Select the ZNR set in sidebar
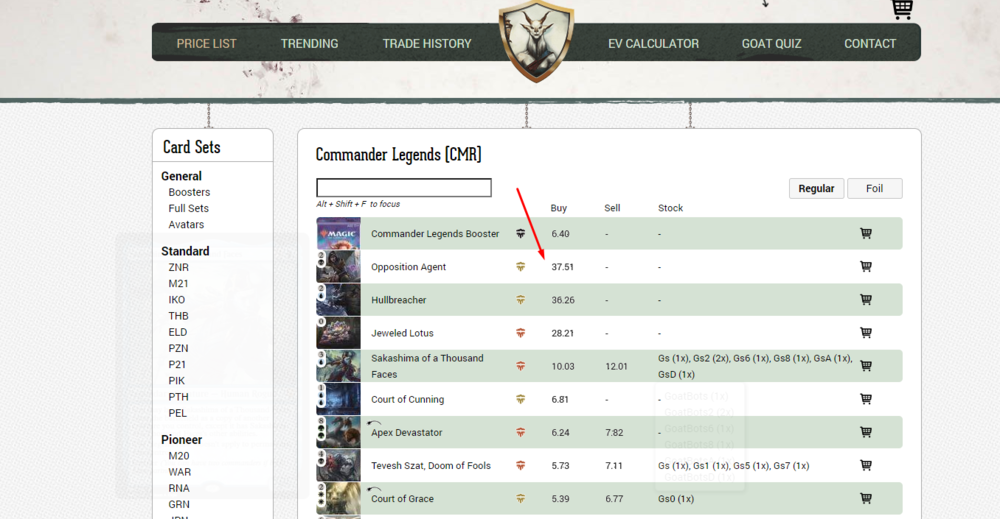1000x519 pixels. pyautogui.click(x=178, y=267)
